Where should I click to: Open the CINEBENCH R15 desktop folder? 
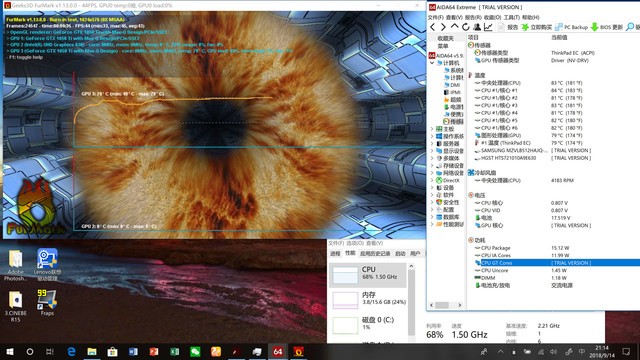[16, 306]
